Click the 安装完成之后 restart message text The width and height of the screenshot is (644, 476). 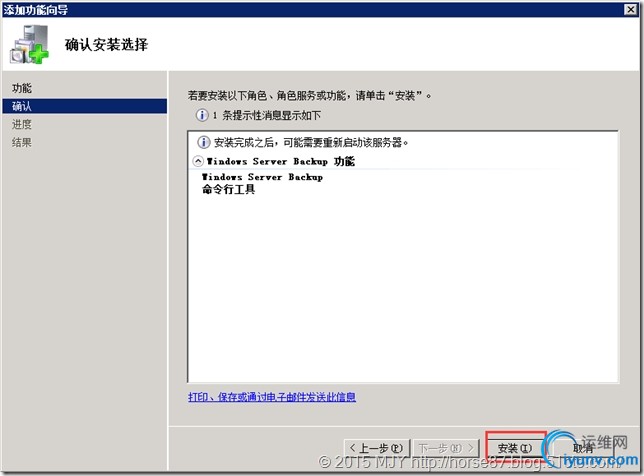pyautogui.click(x=311, y=143)
